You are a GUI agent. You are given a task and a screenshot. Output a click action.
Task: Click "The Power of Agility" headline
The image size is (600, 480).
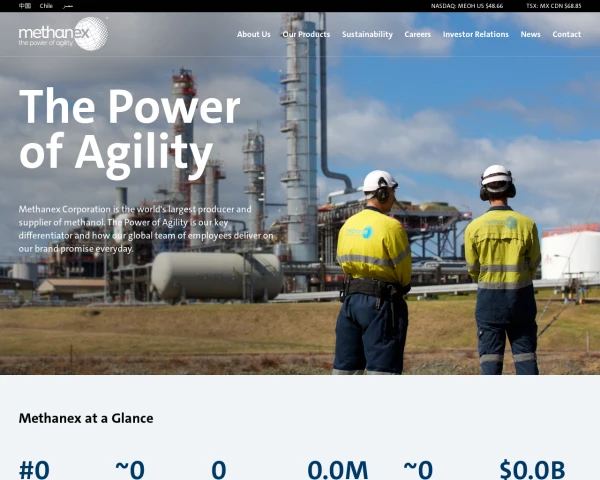129,132
